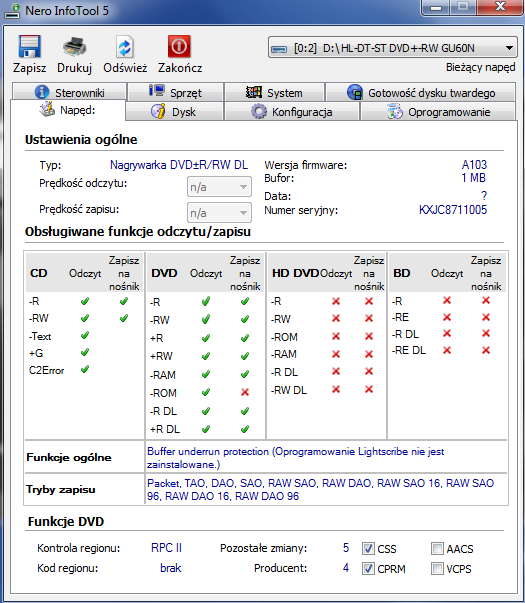Switch to the Sterowniki tab

point(70,92)
